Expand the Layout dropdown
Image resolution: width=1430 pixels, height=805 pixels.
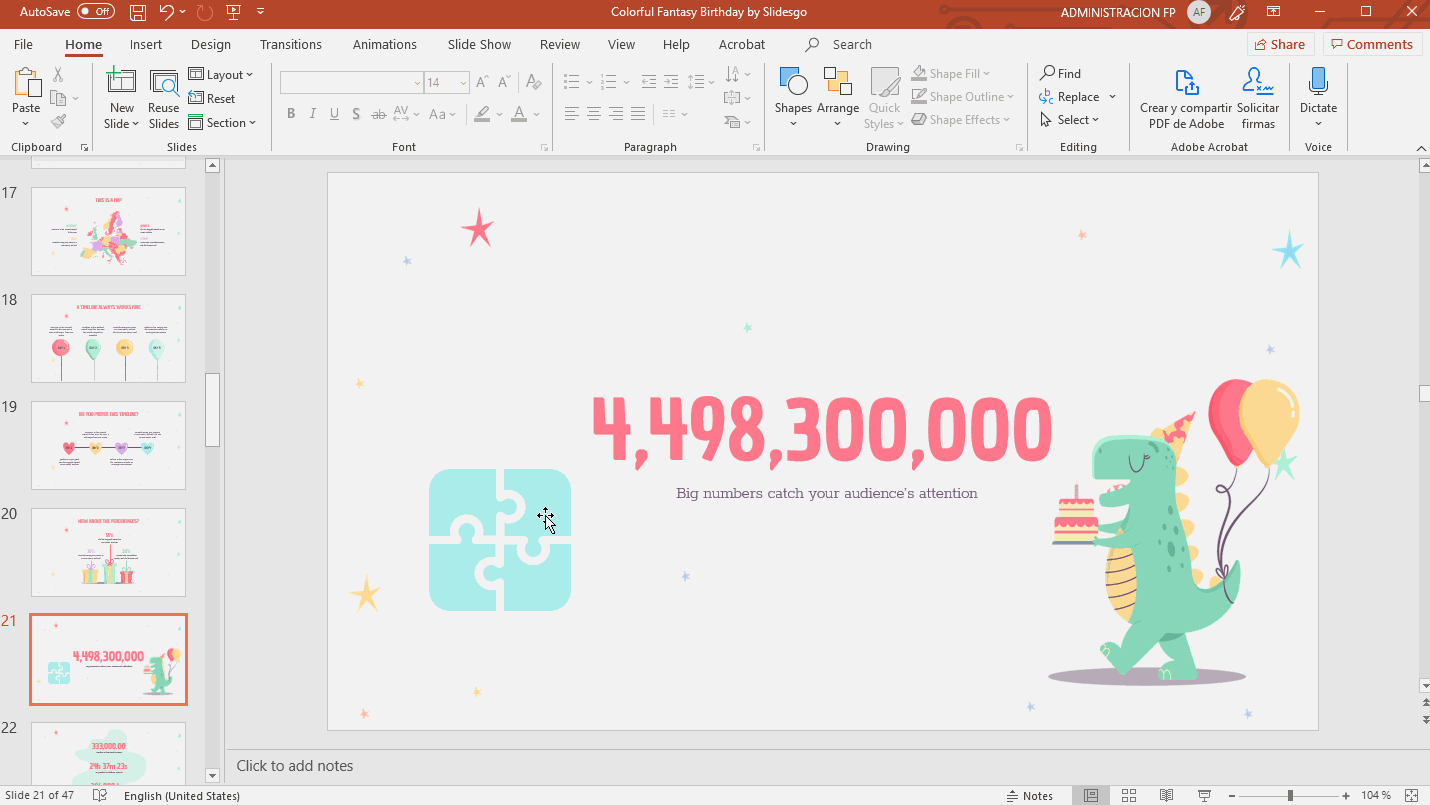click(x=222, y=75)
